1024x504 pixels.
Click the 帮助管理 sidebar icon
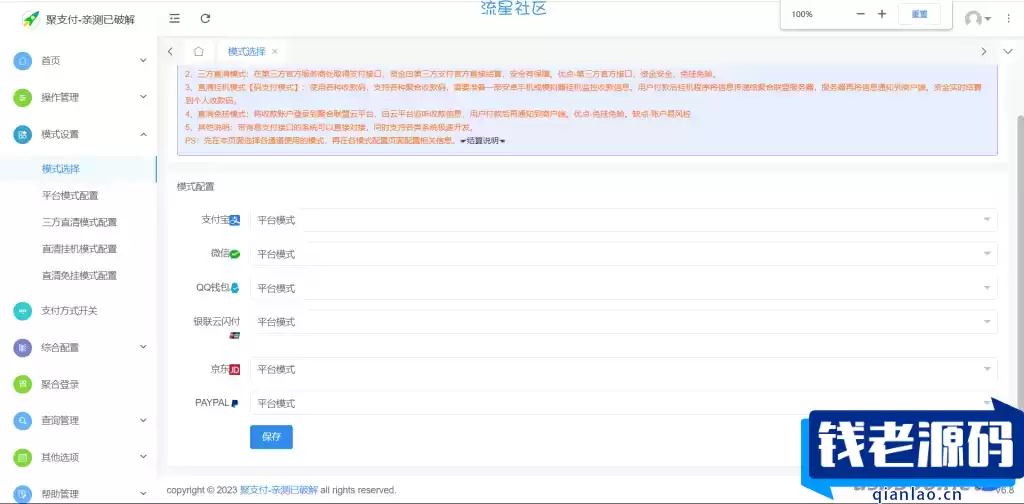[x=23, y=494]
